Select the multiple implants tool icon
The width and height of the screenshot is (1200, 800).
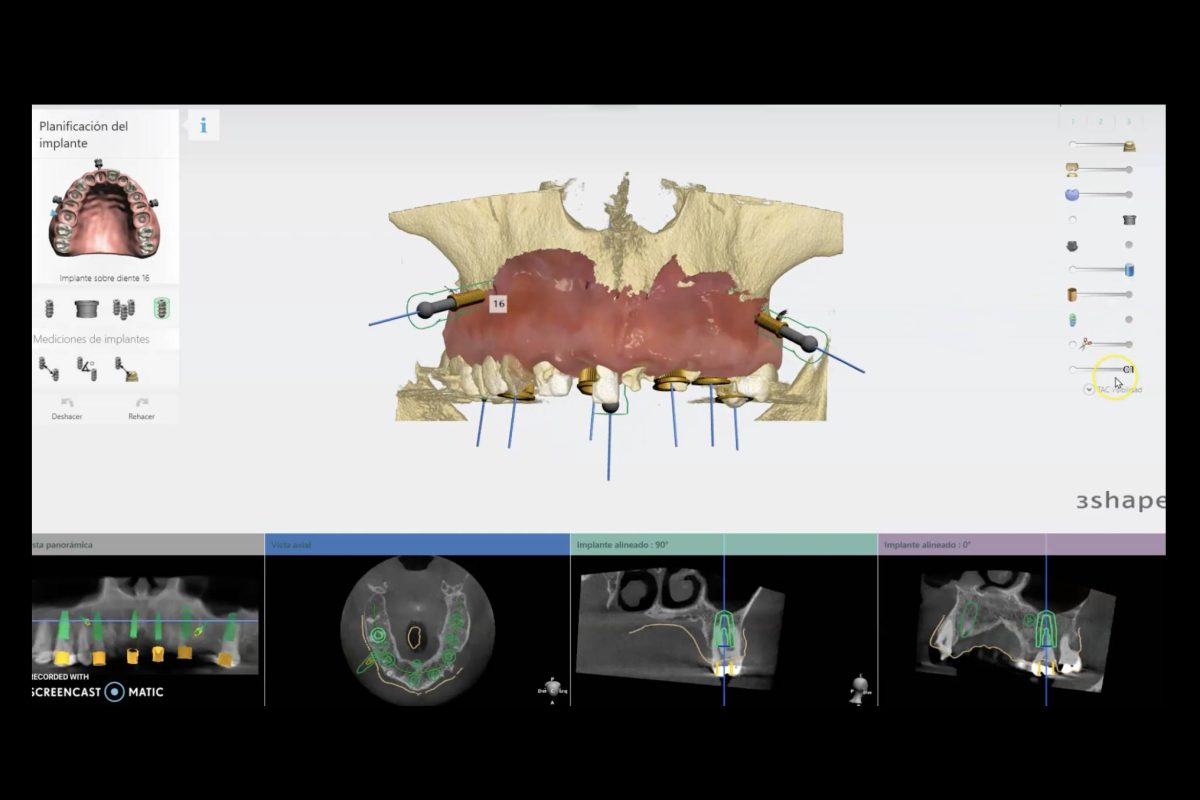123,309
